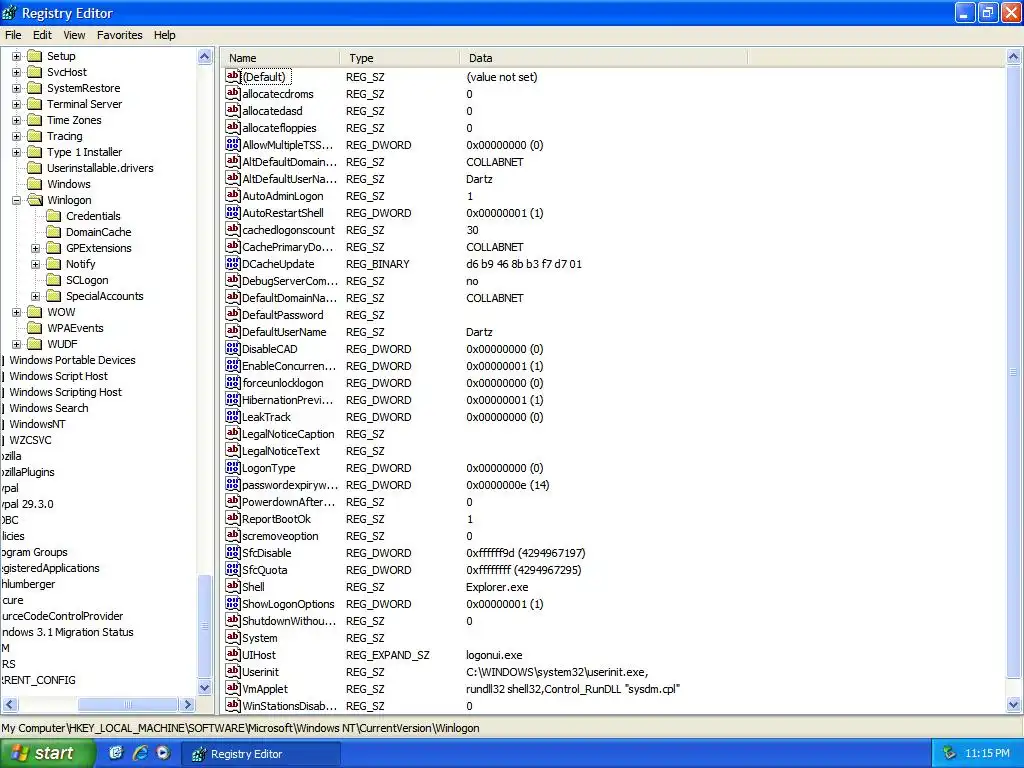Viewport: 1024px width, 768px height.
Task: Select the DefaultUserName value
Action: point(284,332)
